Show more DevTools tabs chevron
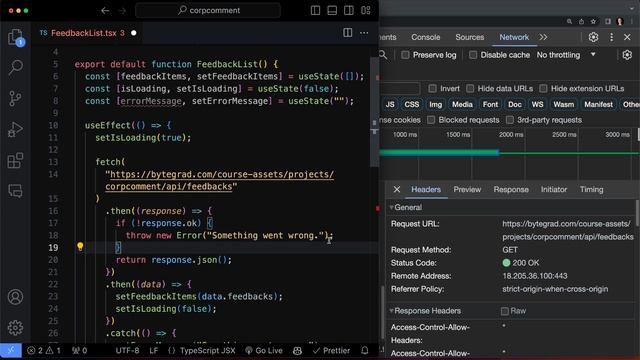Image resolution: width=640 pixels, height=360 pixels. [x=543, y=37]
